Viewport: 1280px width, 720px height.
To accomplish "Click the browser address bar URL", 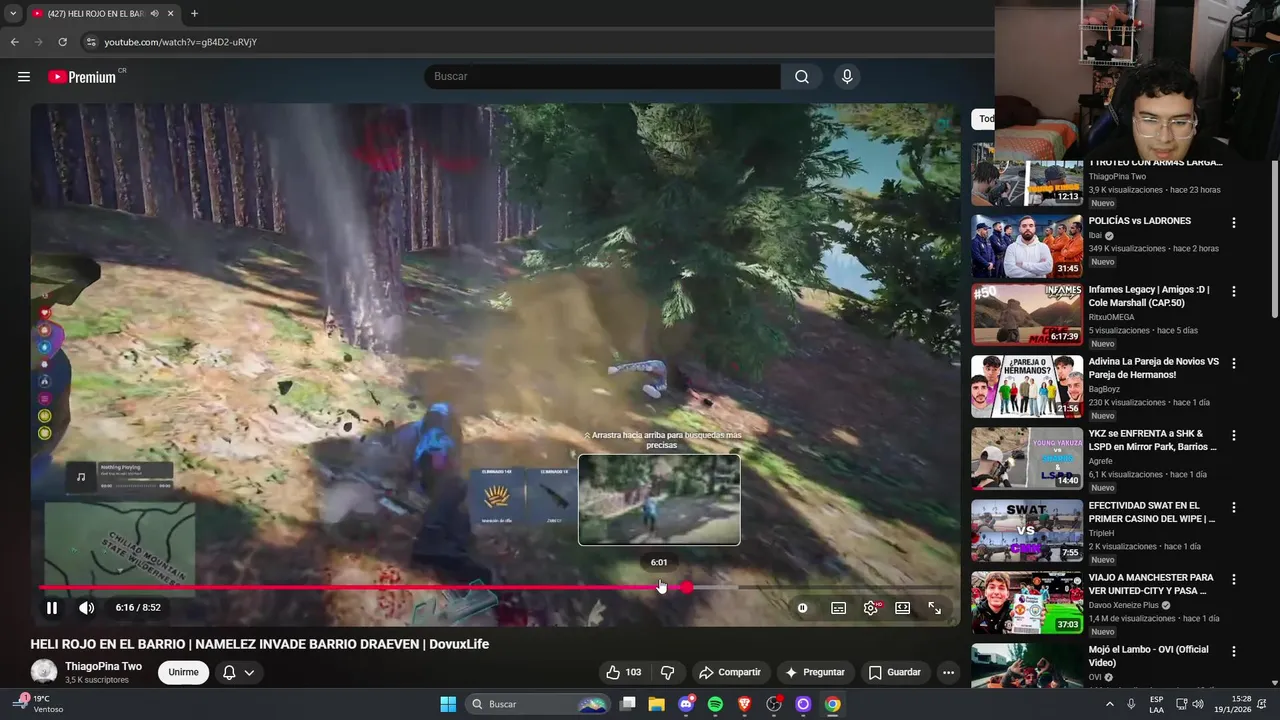I will (181, 42).
